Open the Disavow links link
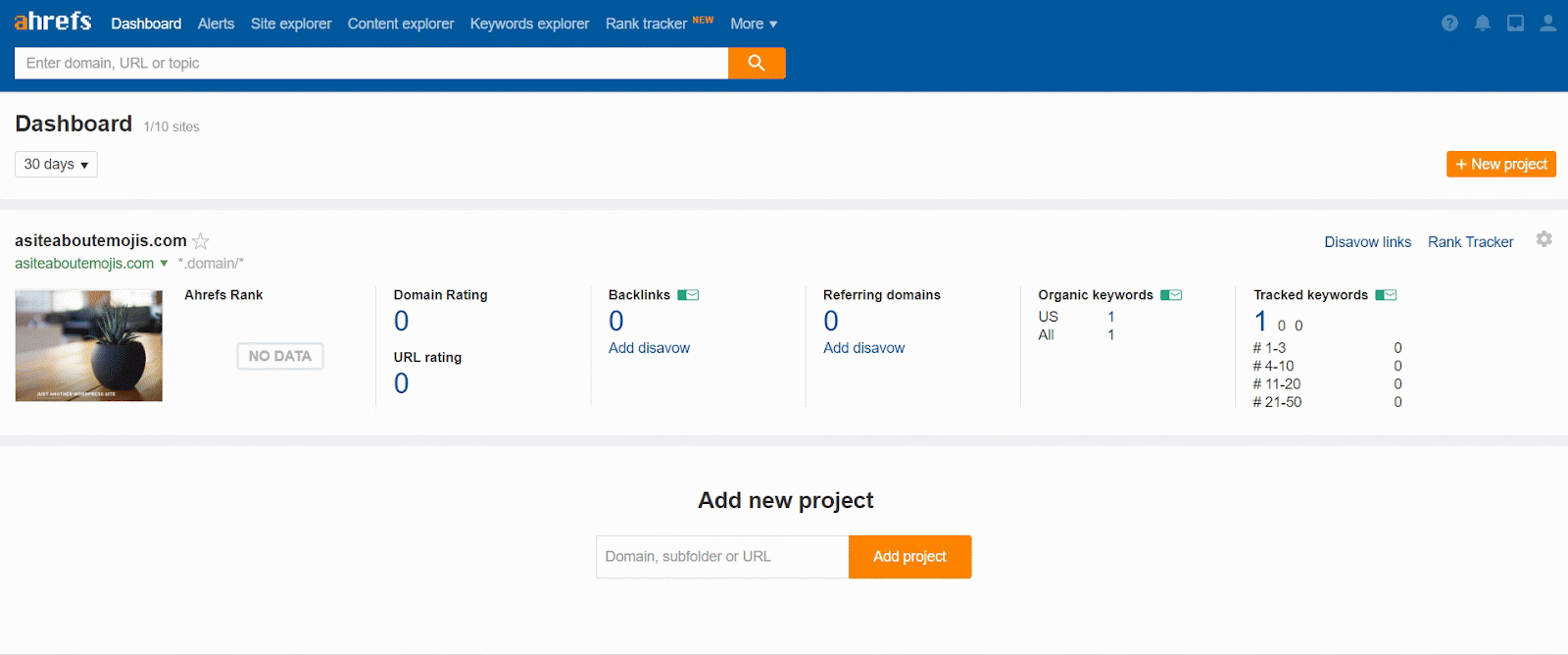This screenshot has width=1568, height=655. tap(1367, 242)
